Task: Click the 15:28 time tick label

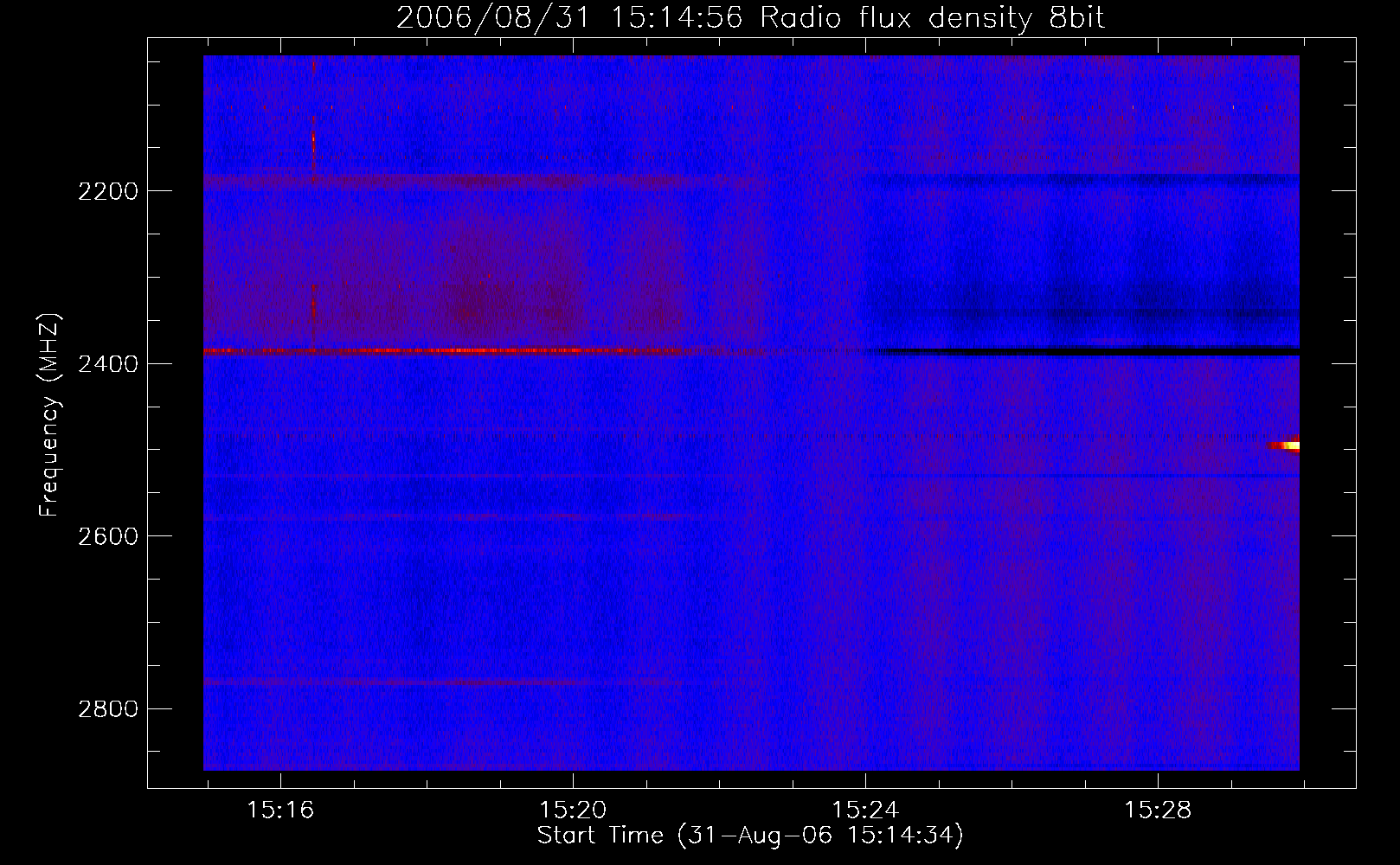Action: point(1158,810)
